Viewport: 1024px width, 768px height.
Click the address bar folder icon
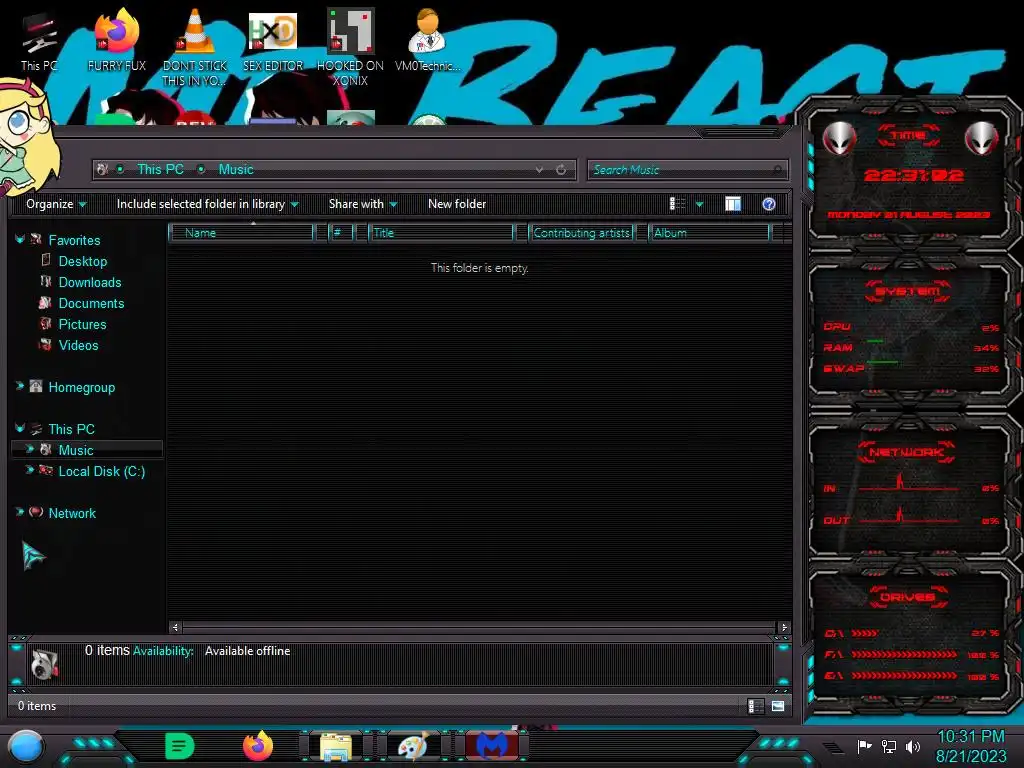tap(103, 170)
